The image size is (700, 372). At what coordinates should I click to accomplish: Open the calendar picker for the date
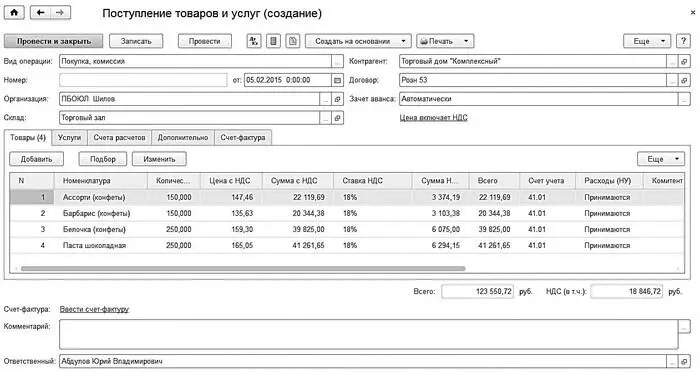(338, 80)
